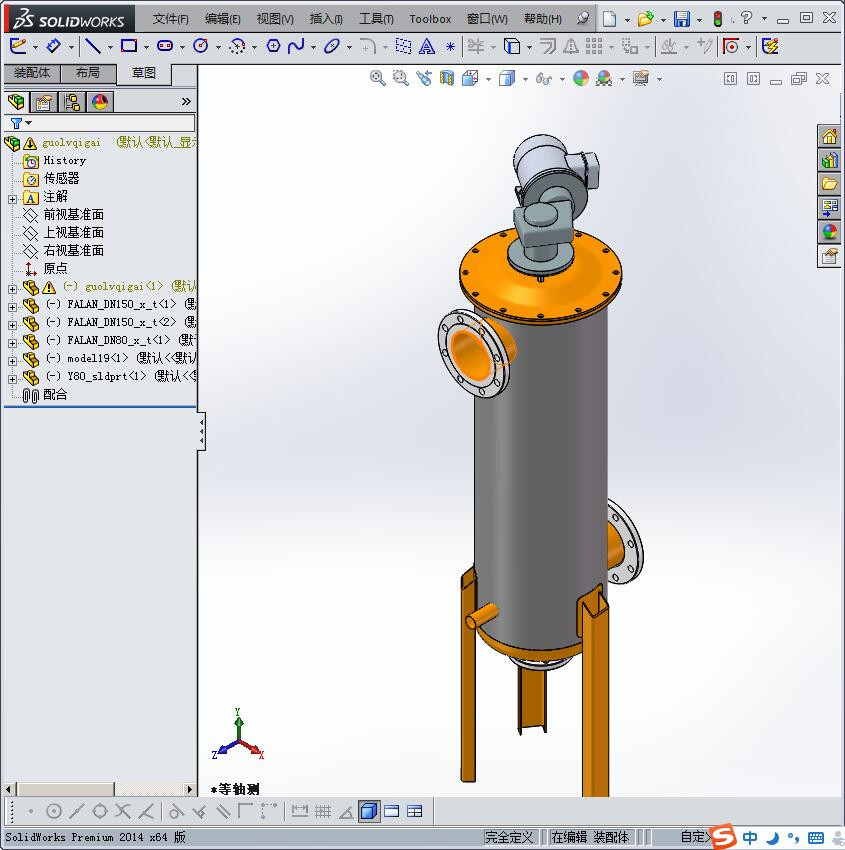The width and height of the screenshot is (845, 850).
Task: Open the FeatureManager design tree tab icon
Action: click(x=16, y=101)
